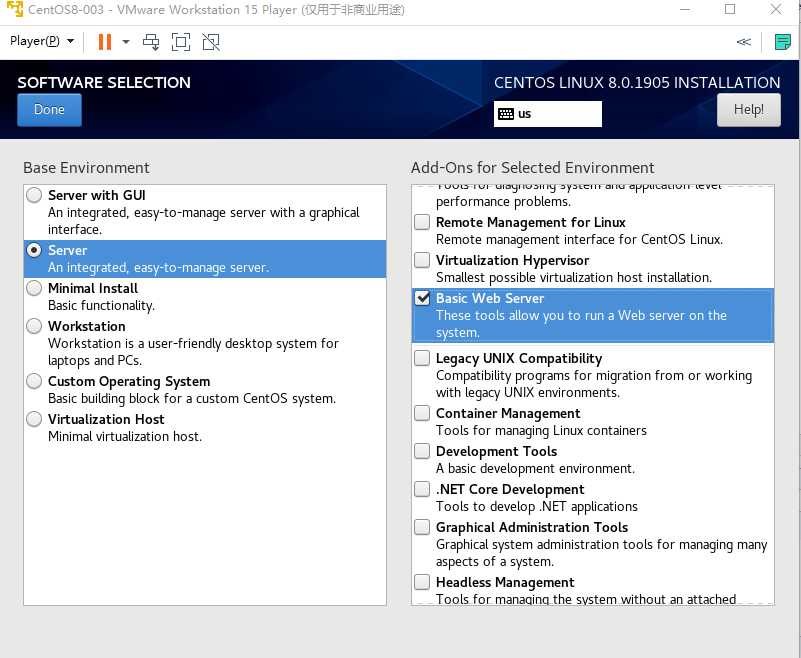Choose the Workstation environment
Image resolution: width=801 pixels, height=658 pixels.
pos(34,326)
